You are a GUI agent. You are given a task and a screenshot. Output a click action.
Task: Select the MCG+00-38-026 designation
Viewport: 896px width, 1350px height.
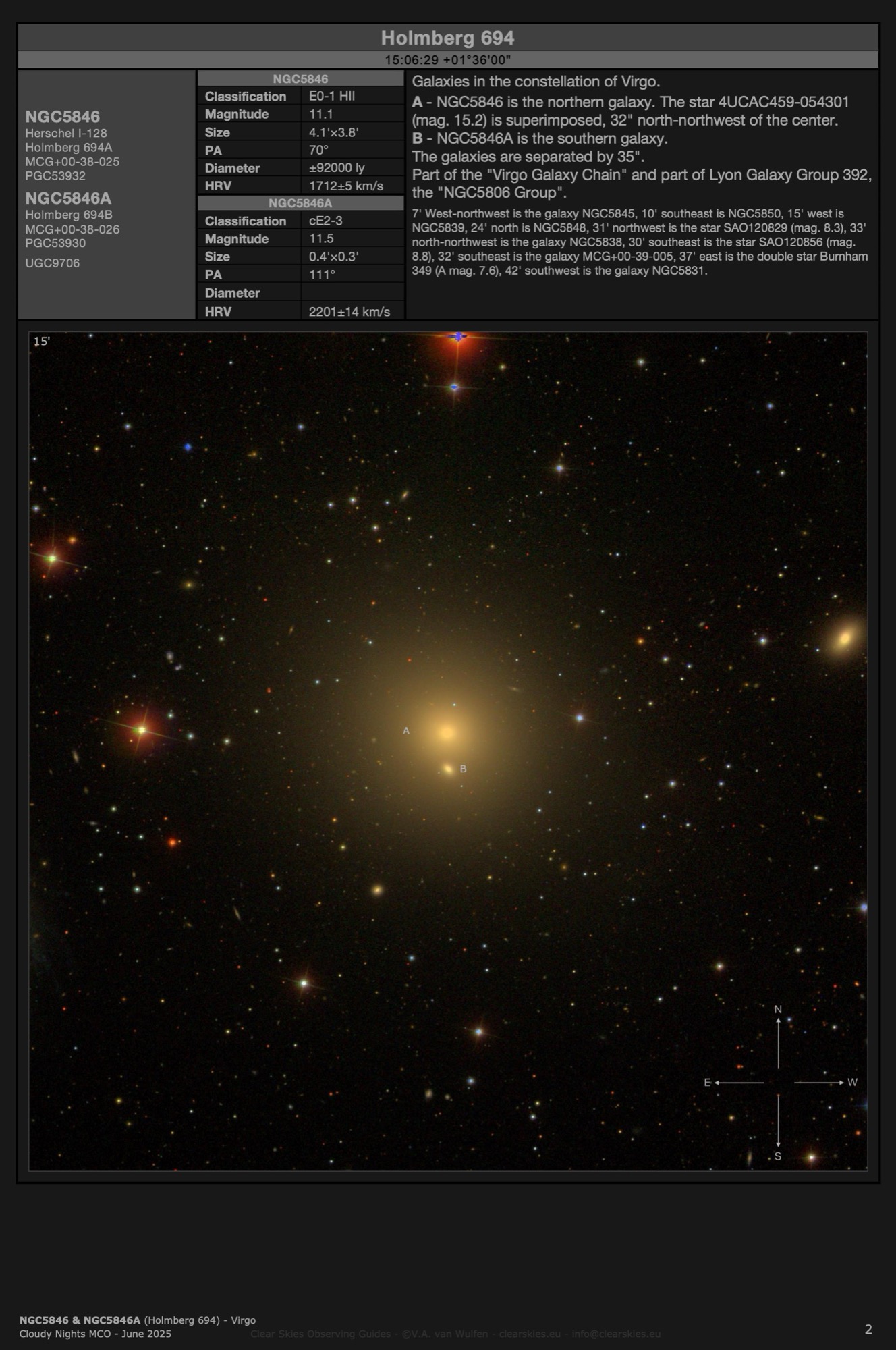(x=72, y=230)
